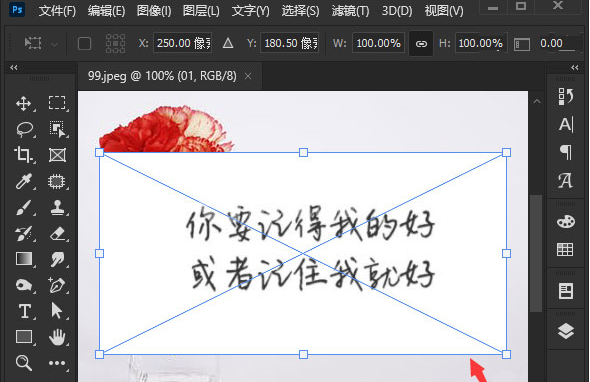This screenshot has width=590, height=382.
Task: Open the Properties panel icon
Action: [566, 291]
